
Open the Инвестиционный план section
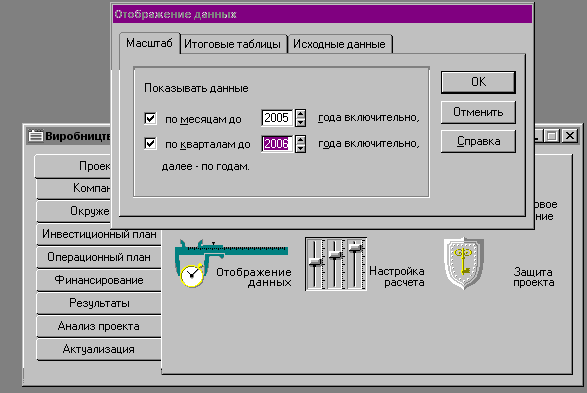coord(99,234)
